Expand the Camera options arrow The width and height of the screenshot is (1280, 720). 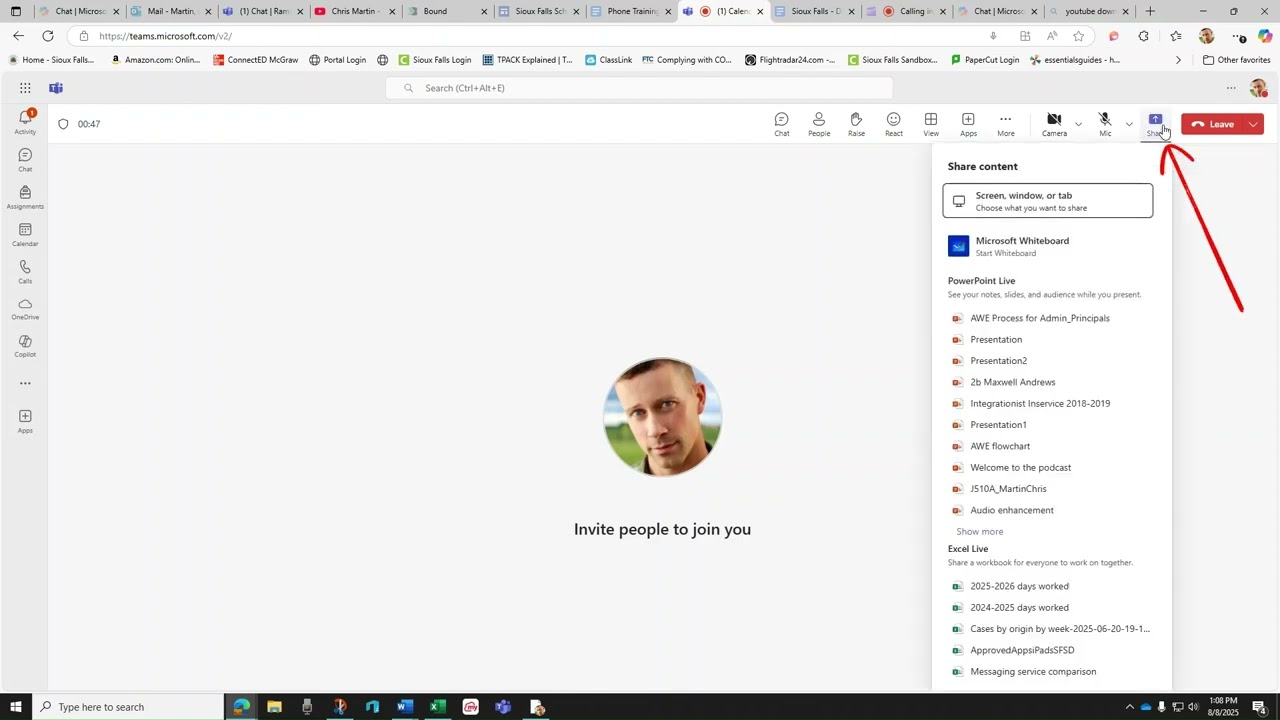point(1078,124)
